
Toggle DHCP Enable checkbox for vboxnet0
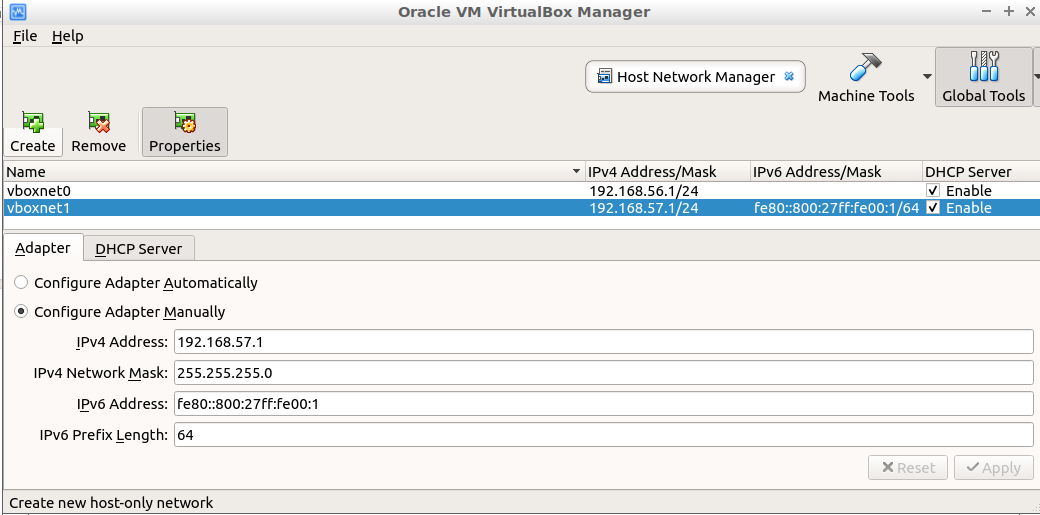(933, 191)
